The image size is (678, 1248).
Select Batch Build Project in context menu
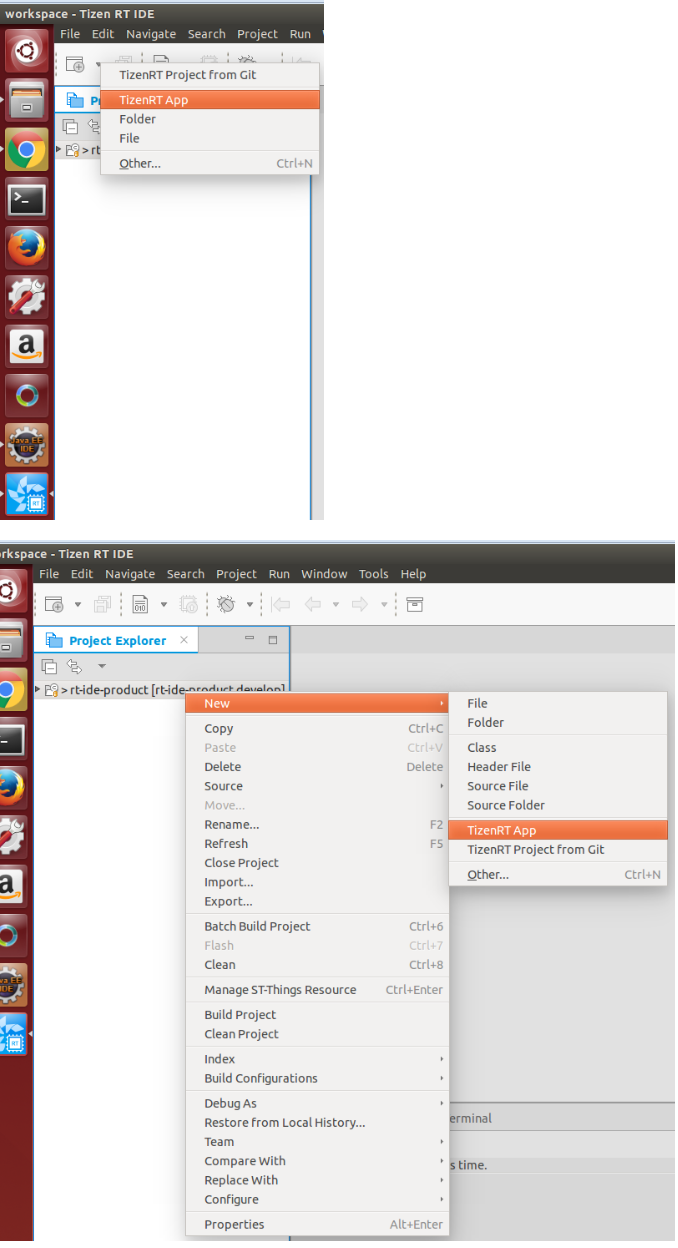257,926
